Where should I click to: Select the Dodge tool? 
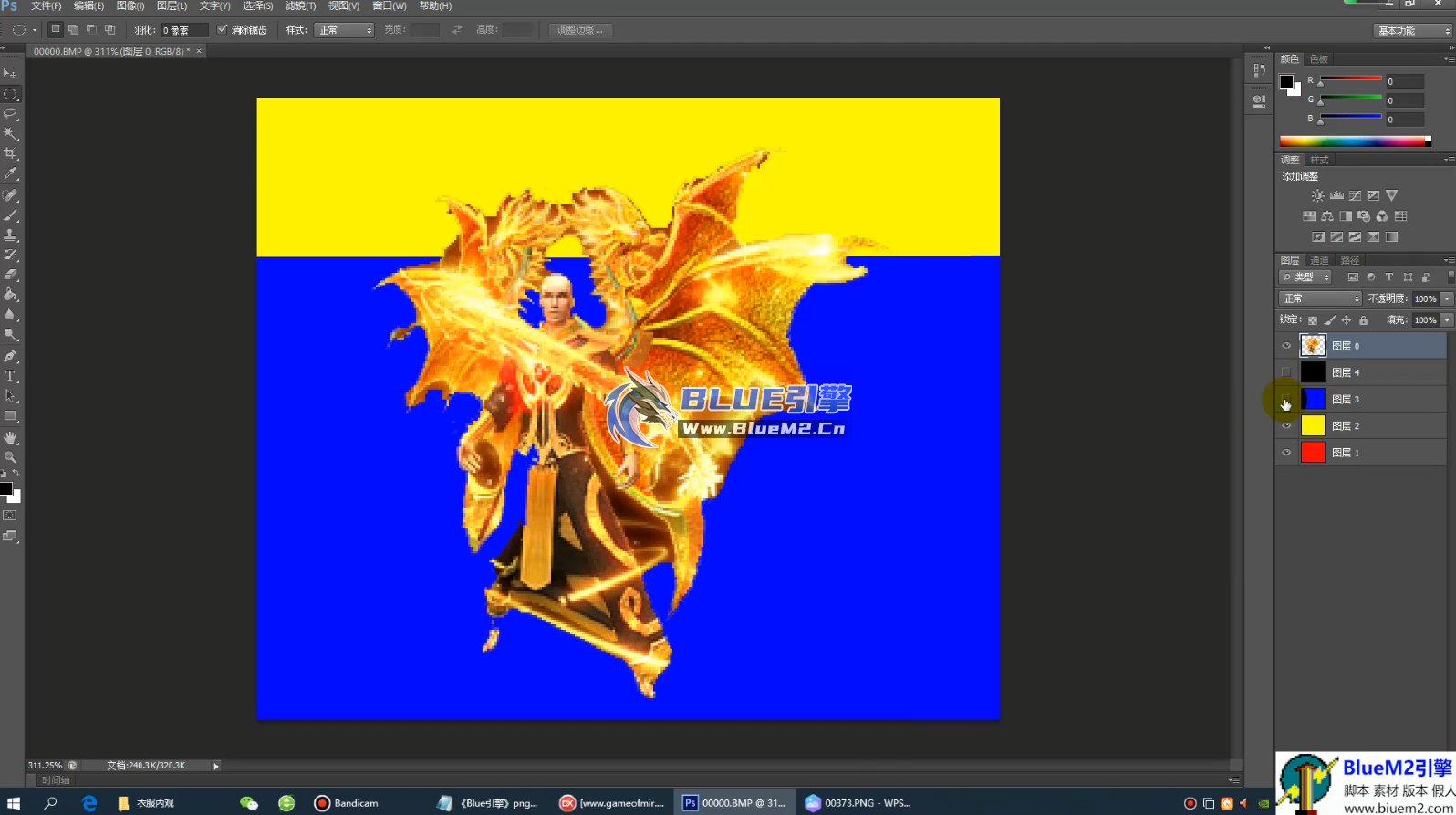click(x=10, y=335)
